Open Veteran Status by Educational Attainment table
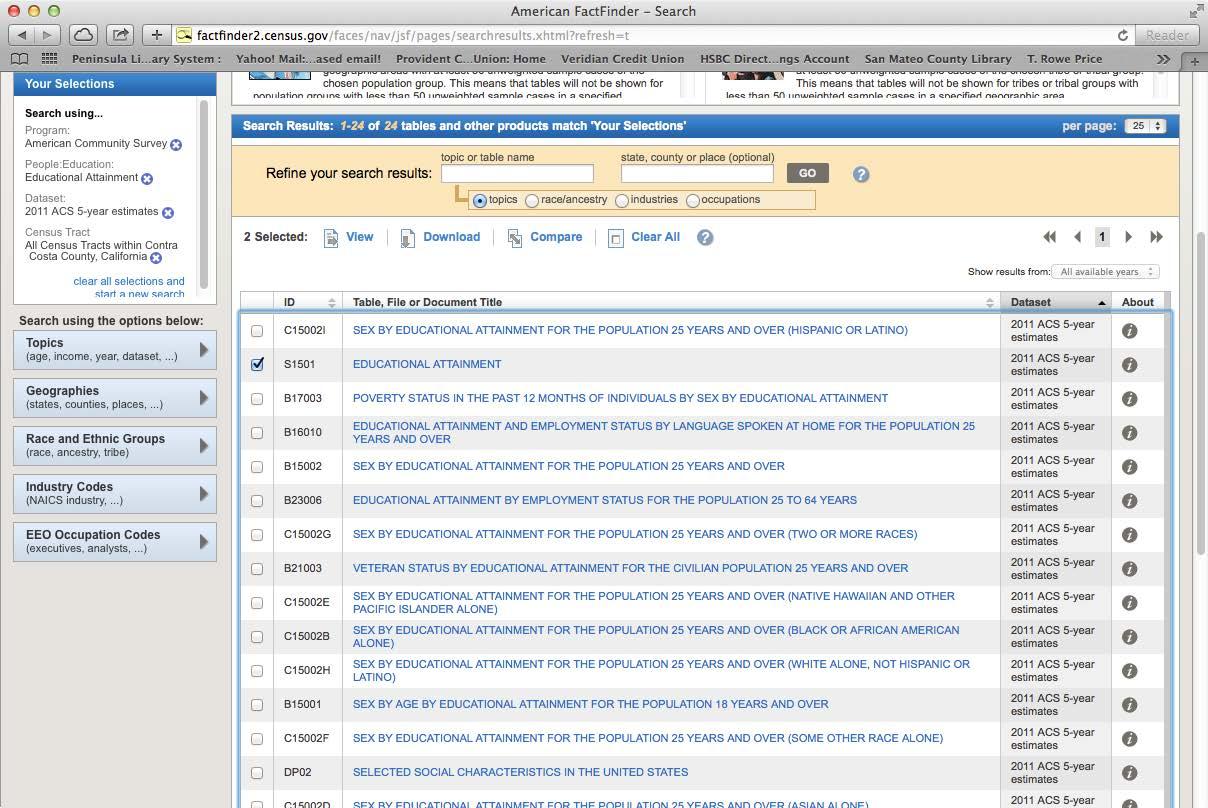The width and height of the screenshot is (1208, 808). (630, 568)
